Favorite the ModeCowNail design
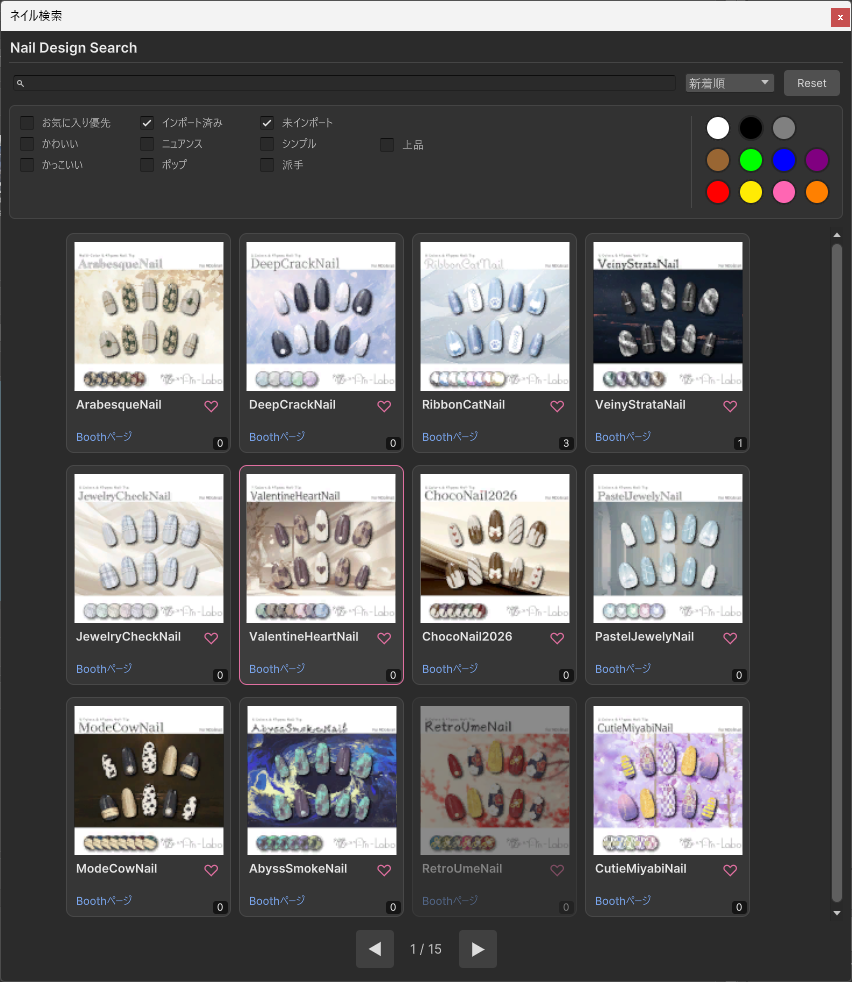The image size is (852, 982). 211,870
